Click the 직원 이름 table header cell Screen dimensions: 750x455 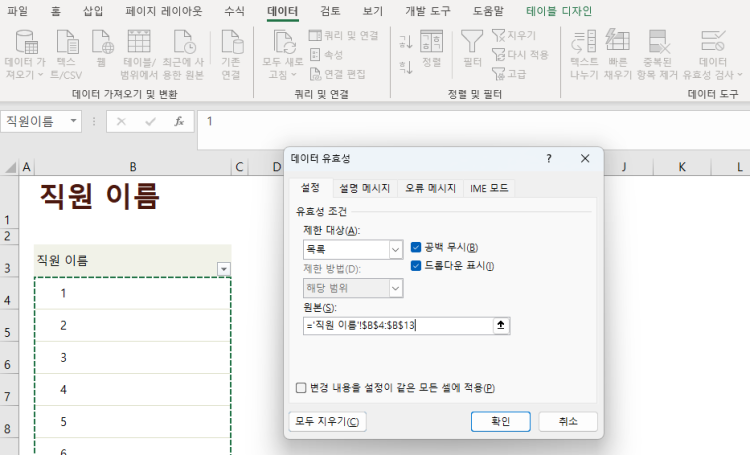coord(132,261)
